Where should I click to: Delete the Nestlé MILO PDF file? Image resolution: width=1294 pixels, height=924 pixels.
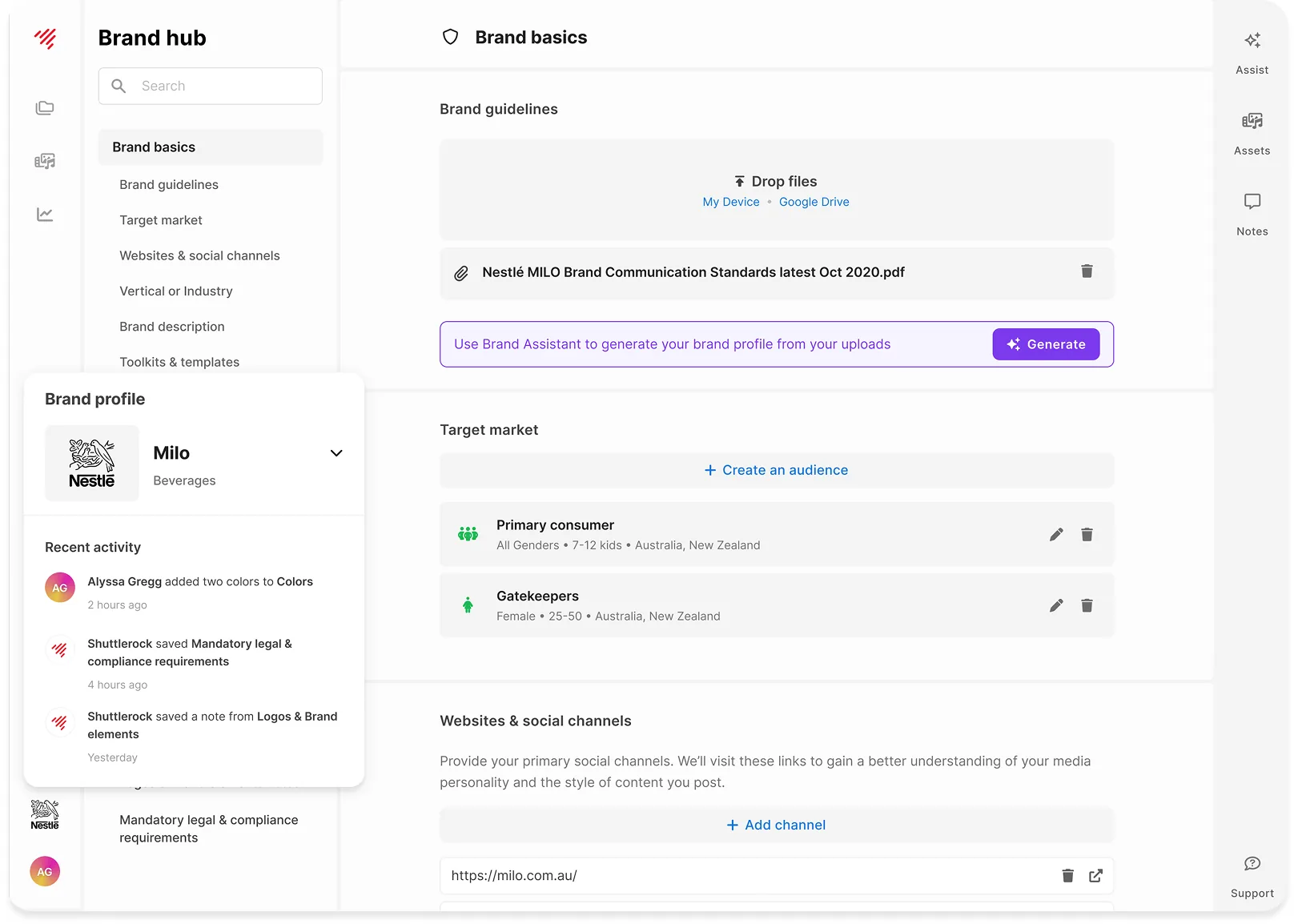click(x=1087, y=271)
